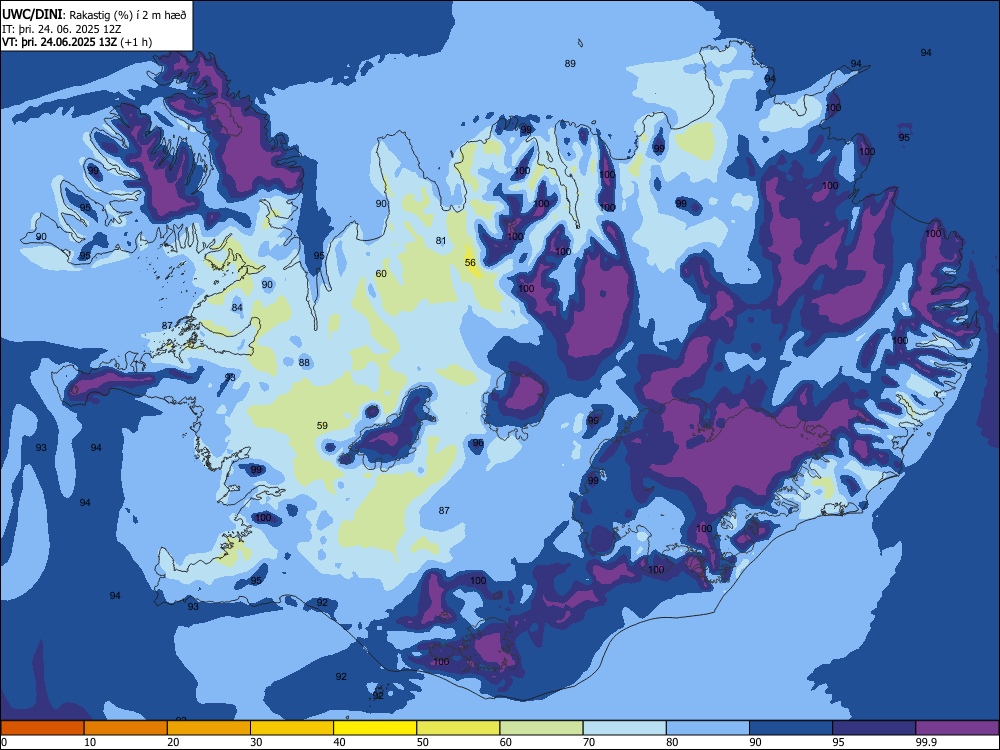The image size is (1000, 750).
Task: Click the purple legend swatch above 99.9
Action: (957, 727)
